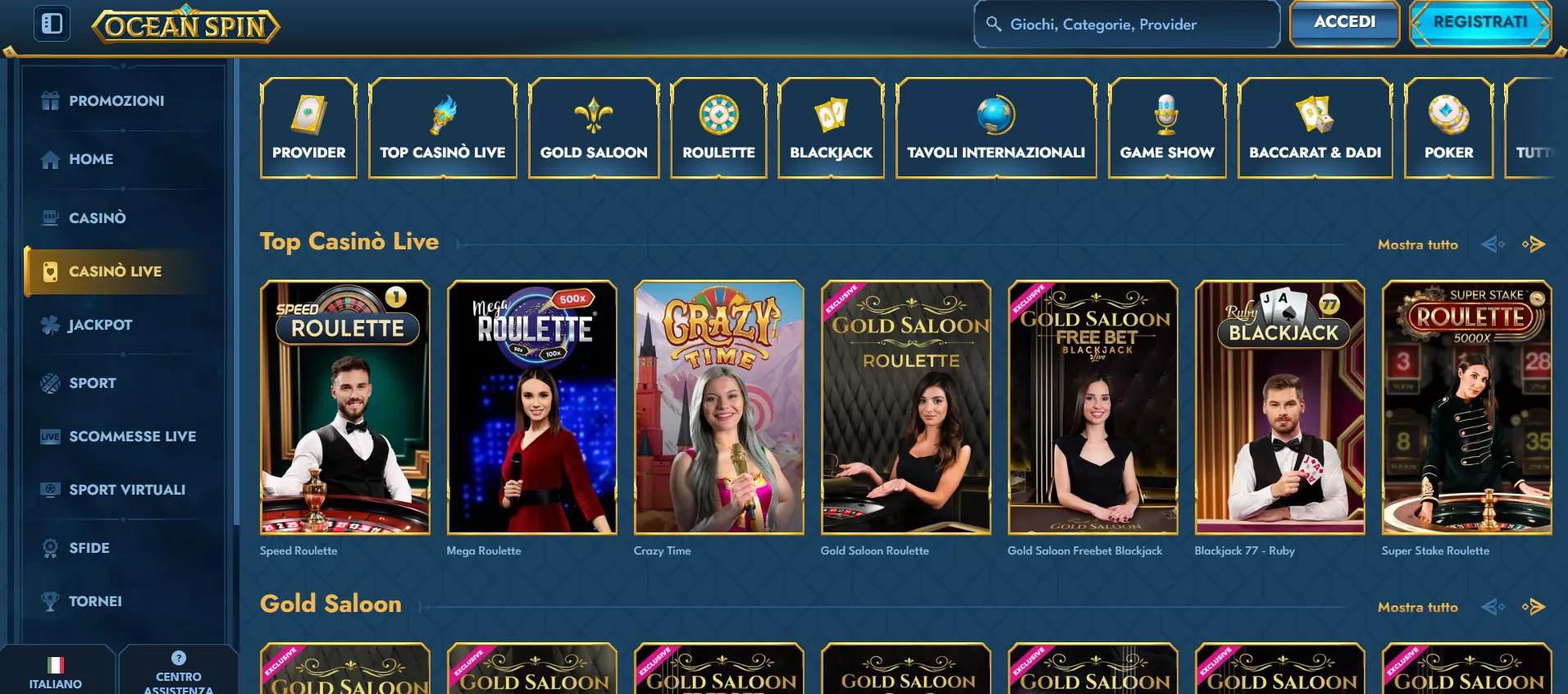Click the Accedi login button
1568x694 pixels.
tap(1344, 23)
